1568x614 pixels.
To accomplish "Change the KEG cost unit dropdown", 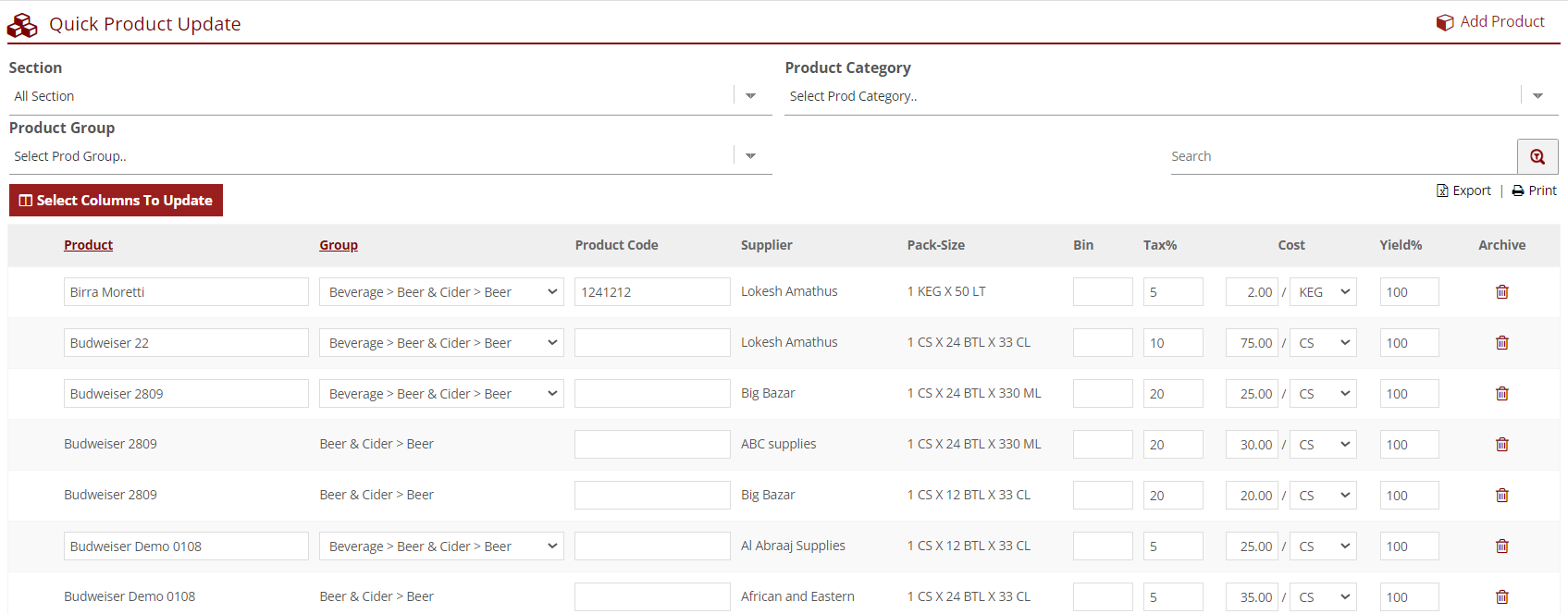I will coord(1323,292).
